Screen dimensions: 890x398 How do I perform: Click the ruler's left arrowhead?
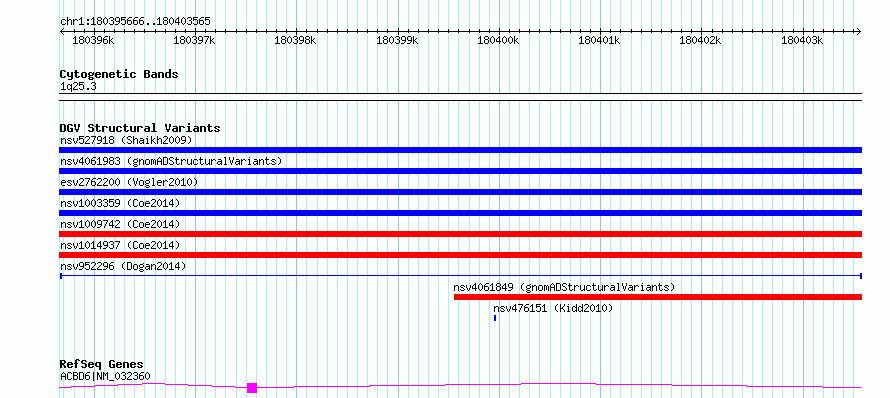(x=62, y=31)
